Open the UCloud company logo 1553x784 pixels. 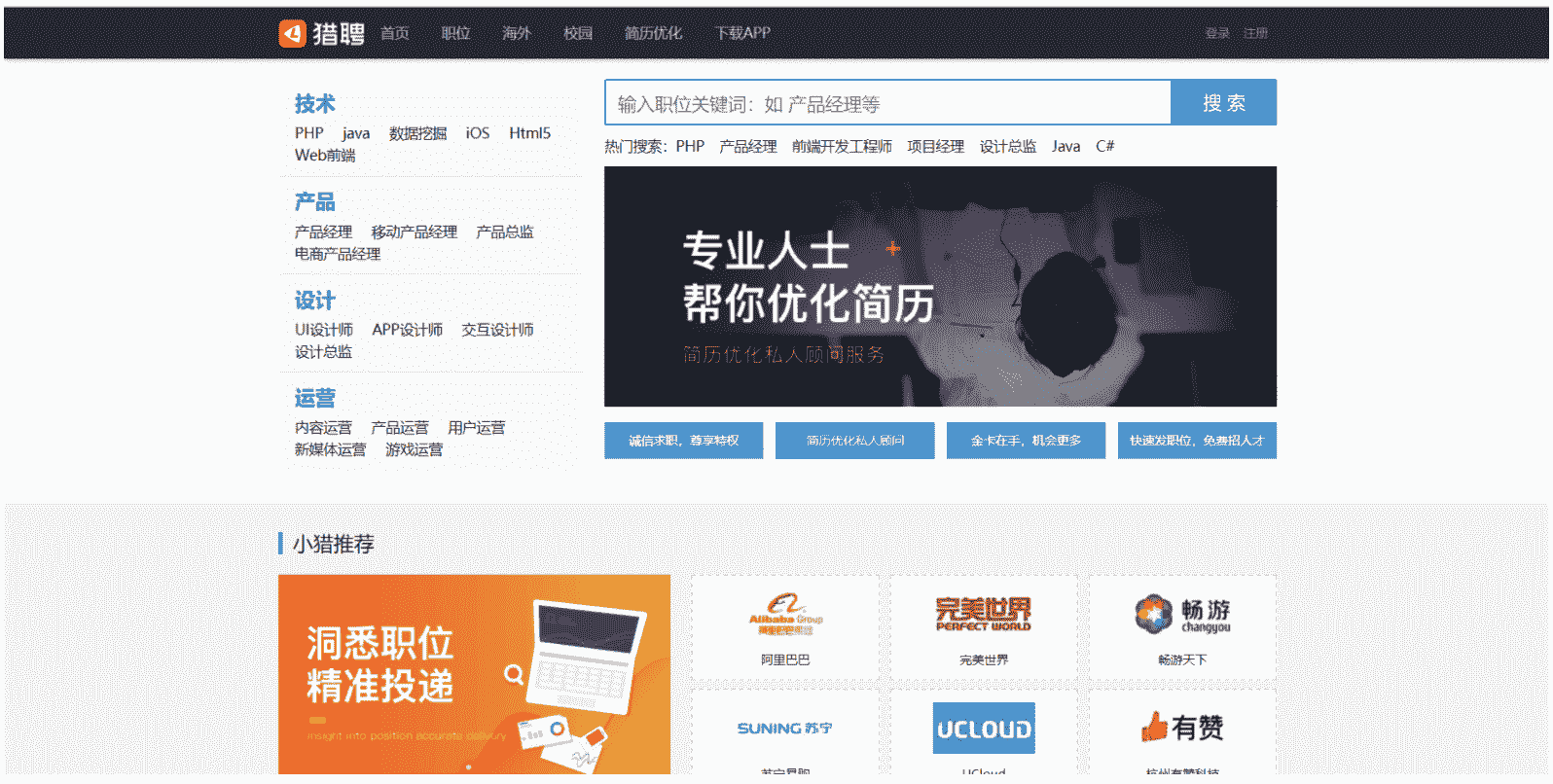pos(983,729)
